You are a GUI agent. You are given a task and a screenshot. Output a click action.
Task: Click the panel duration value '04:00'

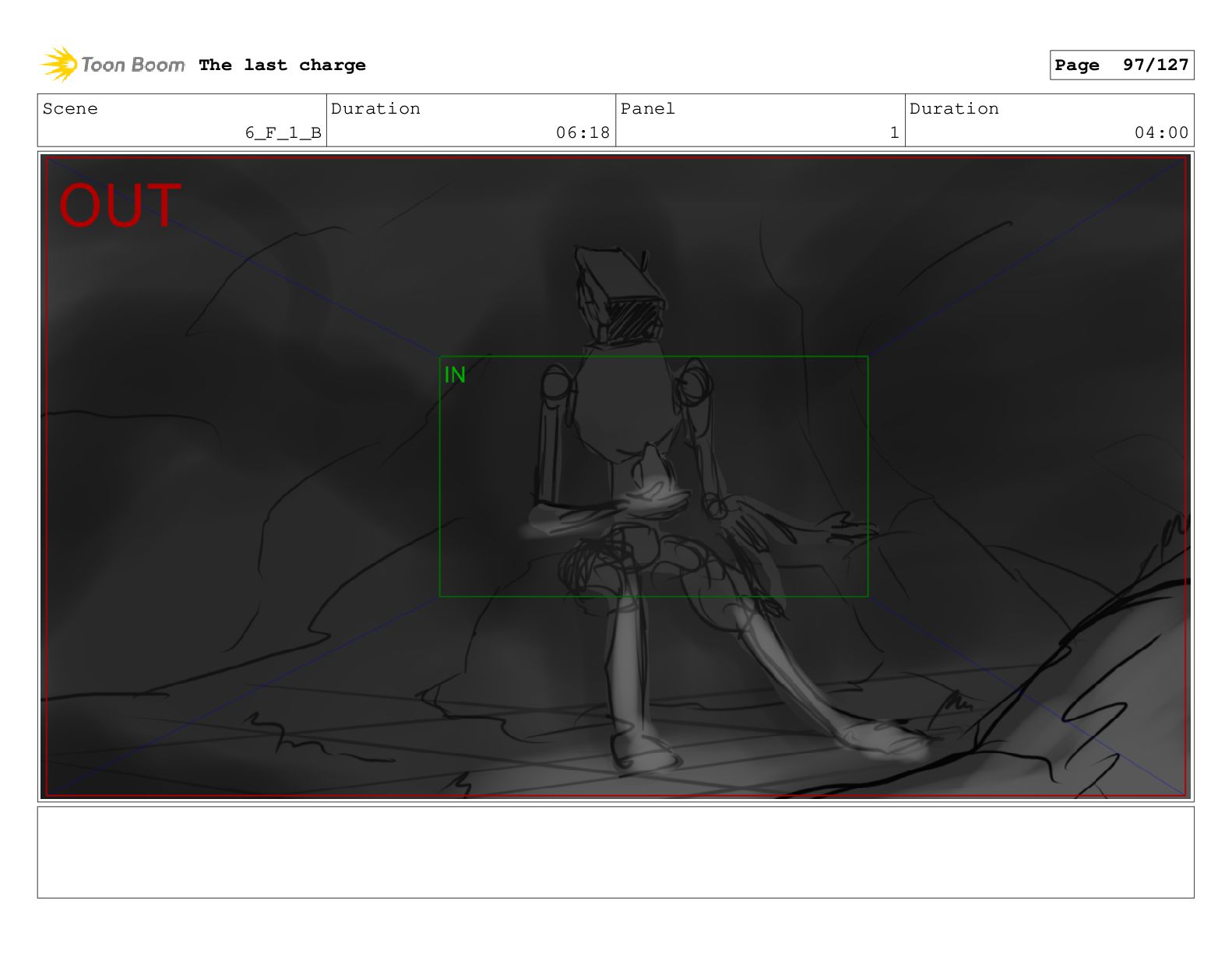click(1161, 133)
